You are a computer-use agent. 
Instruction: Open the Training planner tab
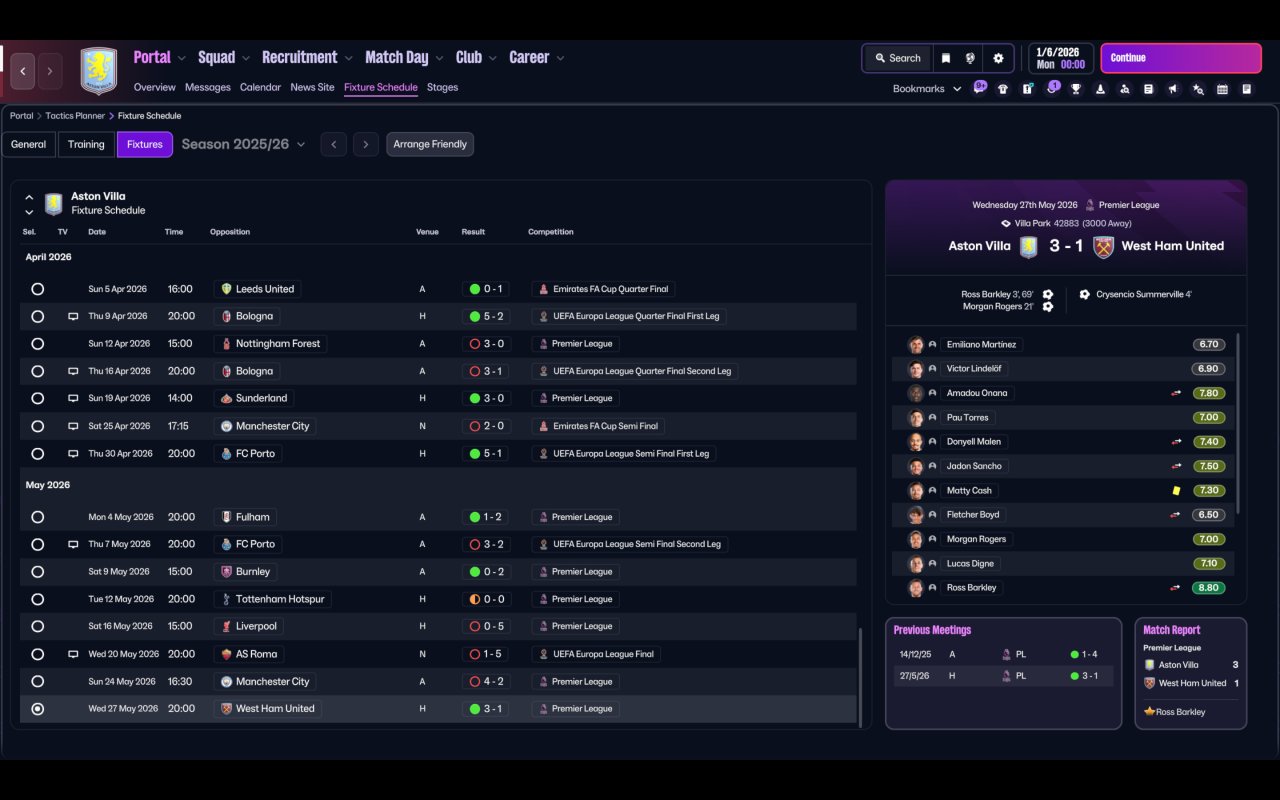point(86,144)
